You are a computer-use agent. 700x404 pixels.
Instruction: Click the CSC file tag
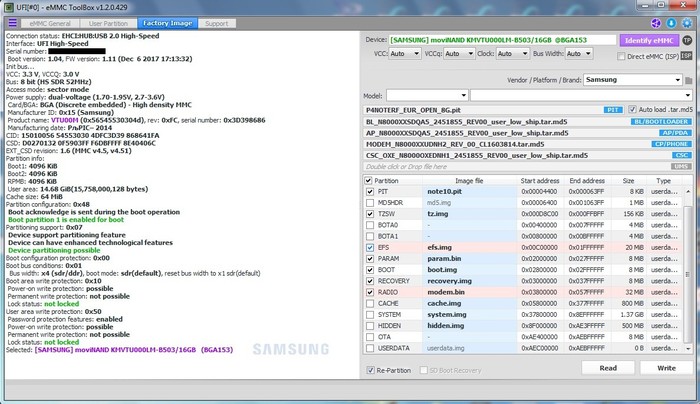682,155
